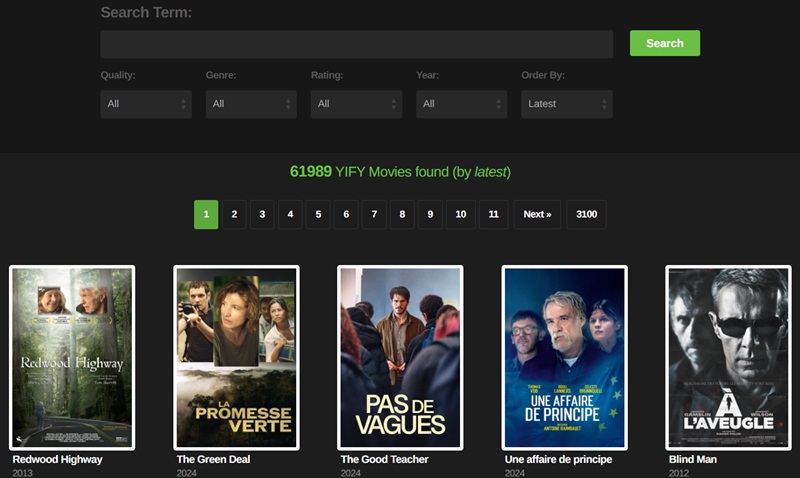
Task: Click the Search Term label
Action: coord(146,12)
